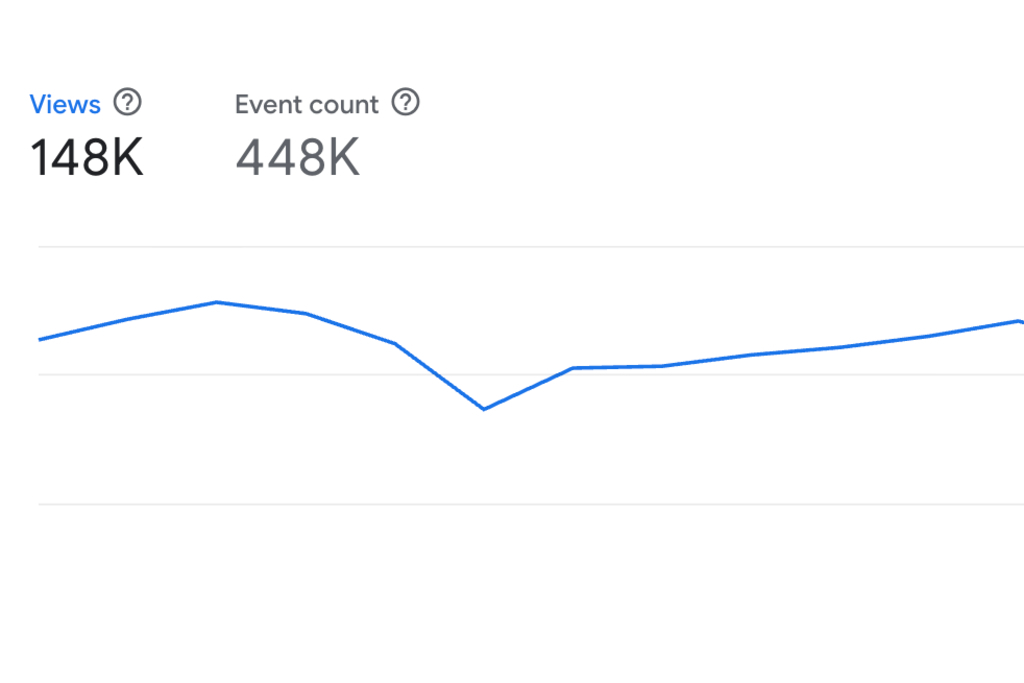This screenshot has height=683, width=1024.
Task: Select the Views metric tab label
Action: pyautogui.click(x=65, y=104)
